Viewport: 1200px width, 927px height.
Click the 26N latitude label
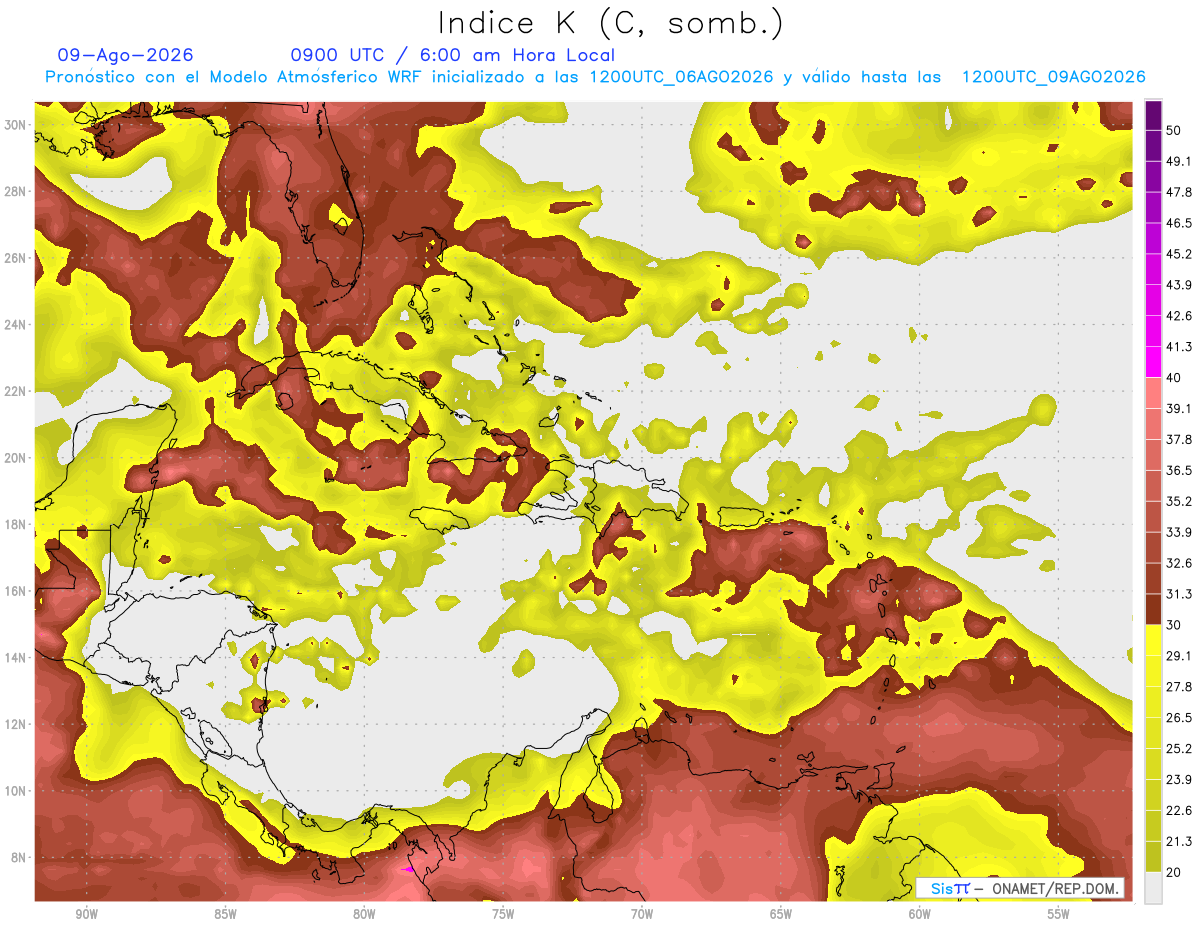(x=16, y=258)
